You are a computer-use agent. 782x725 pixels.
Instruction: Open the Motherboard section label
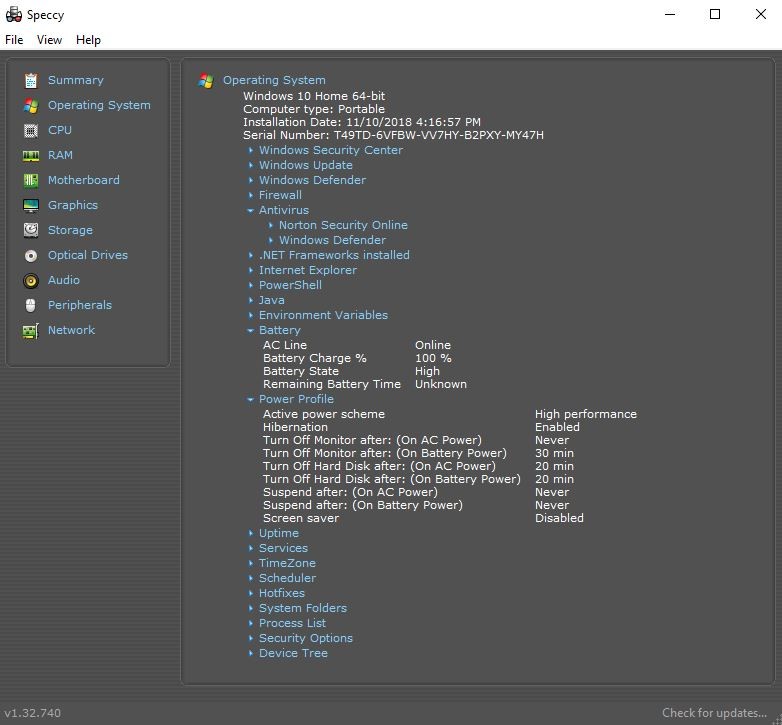coord(84,180)
